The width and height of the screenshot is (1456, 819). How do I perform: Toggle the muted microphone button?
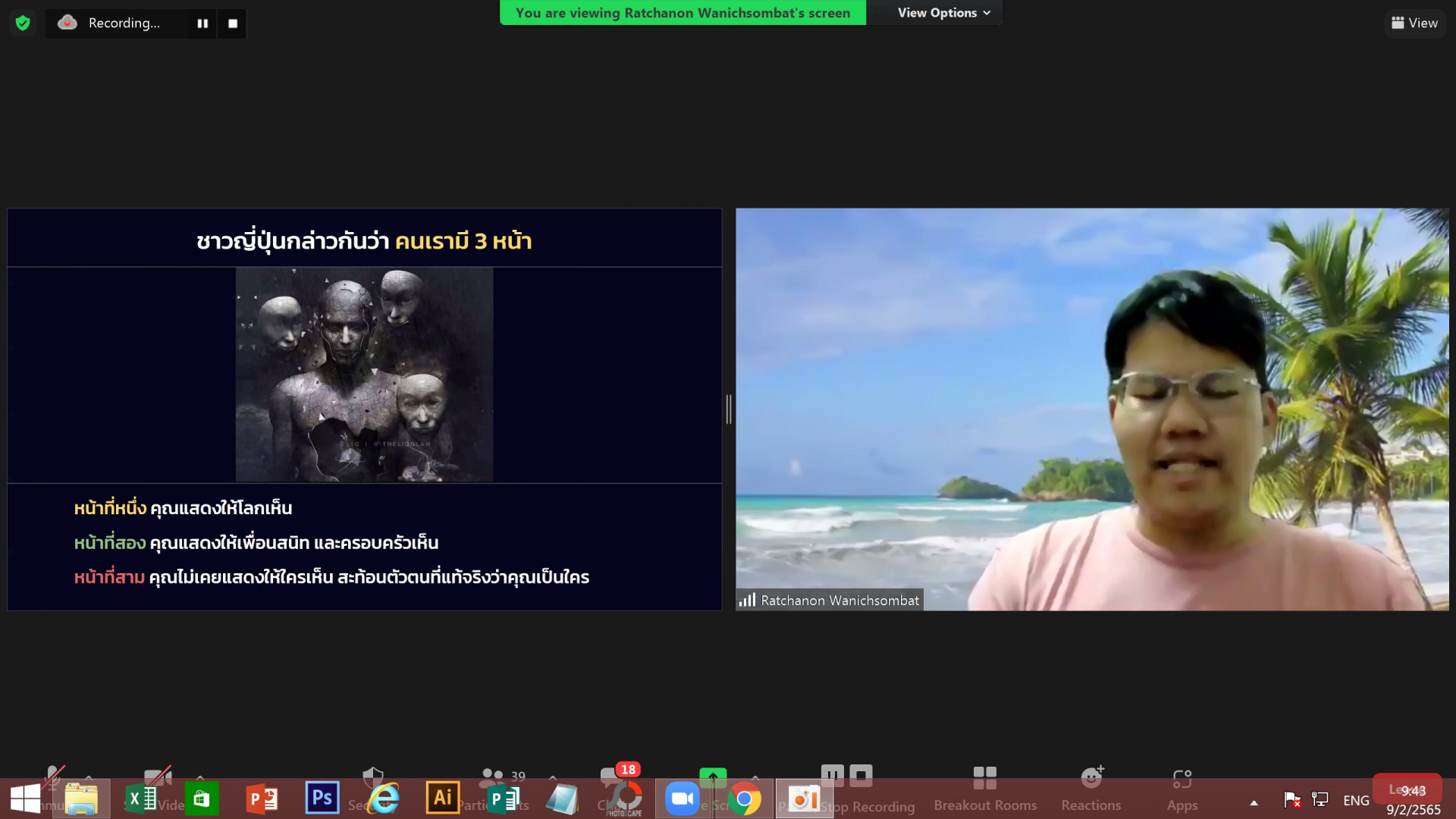54,777
